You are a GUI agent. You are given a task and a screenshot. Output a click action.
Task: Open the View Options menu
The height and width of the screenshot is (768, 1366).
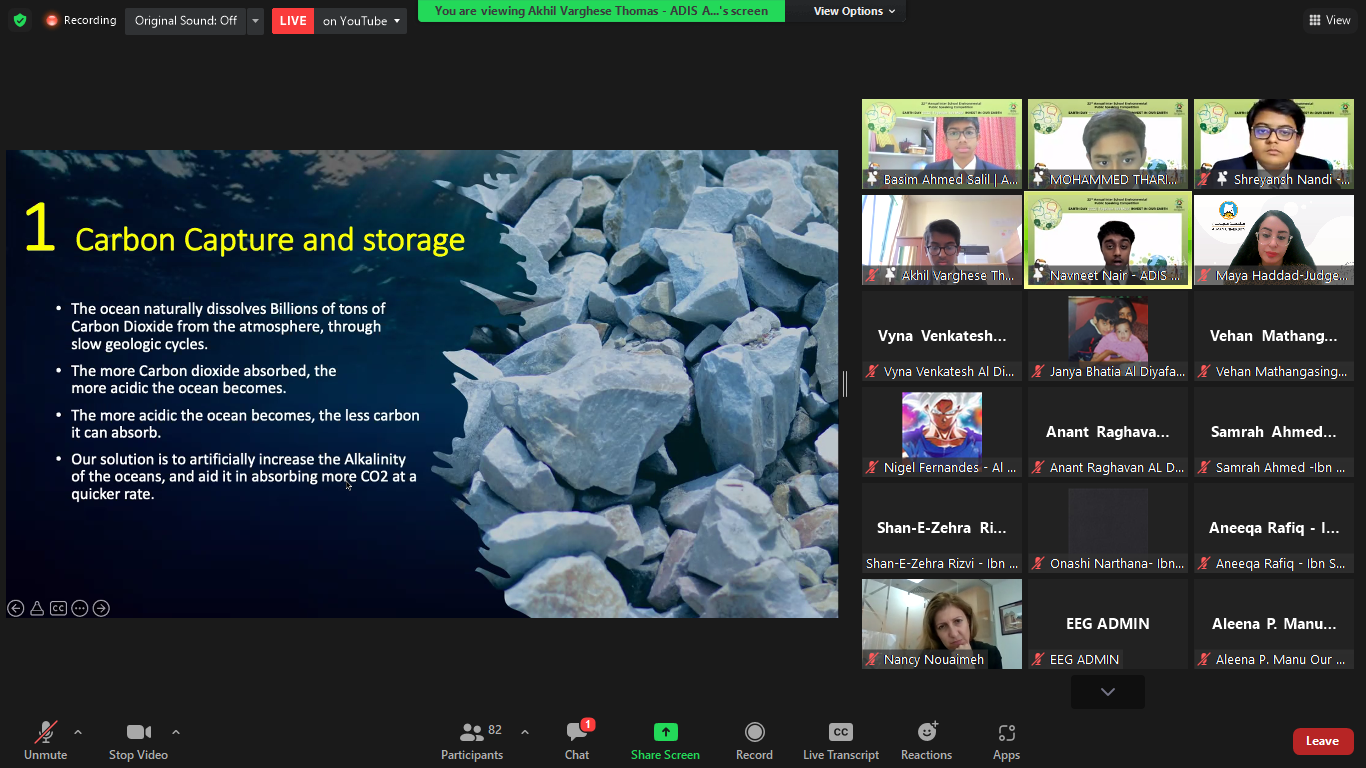point(854,11)
